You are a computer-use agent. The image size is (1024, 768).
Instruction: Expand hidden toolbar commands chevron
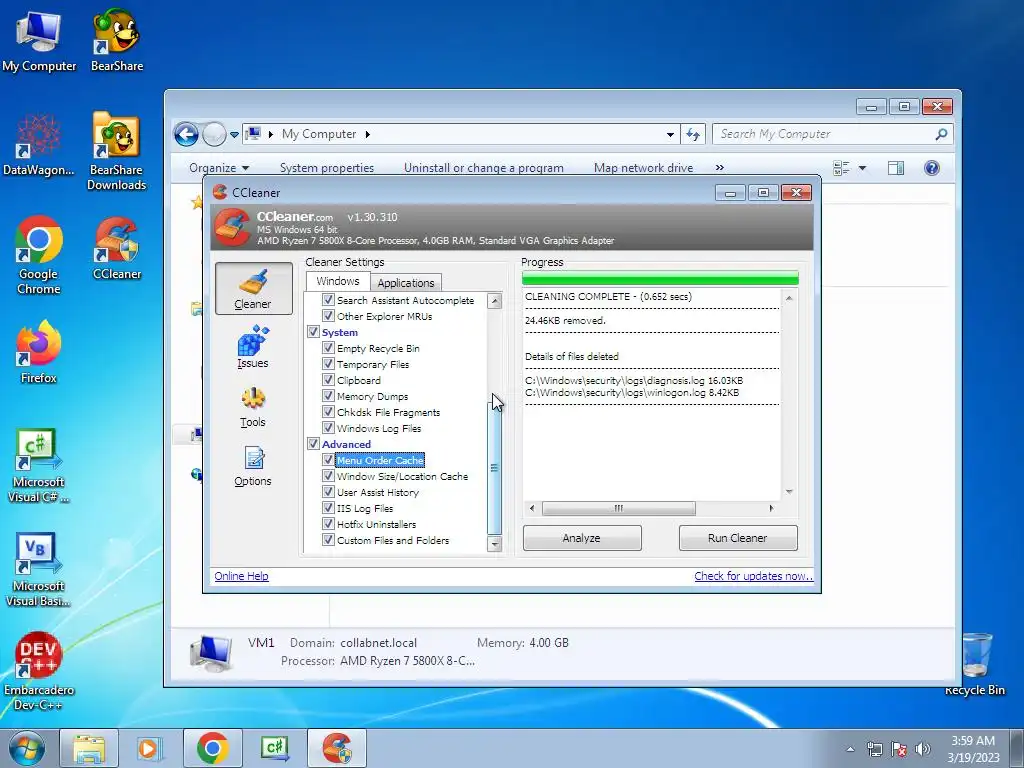tap(720, 168)
